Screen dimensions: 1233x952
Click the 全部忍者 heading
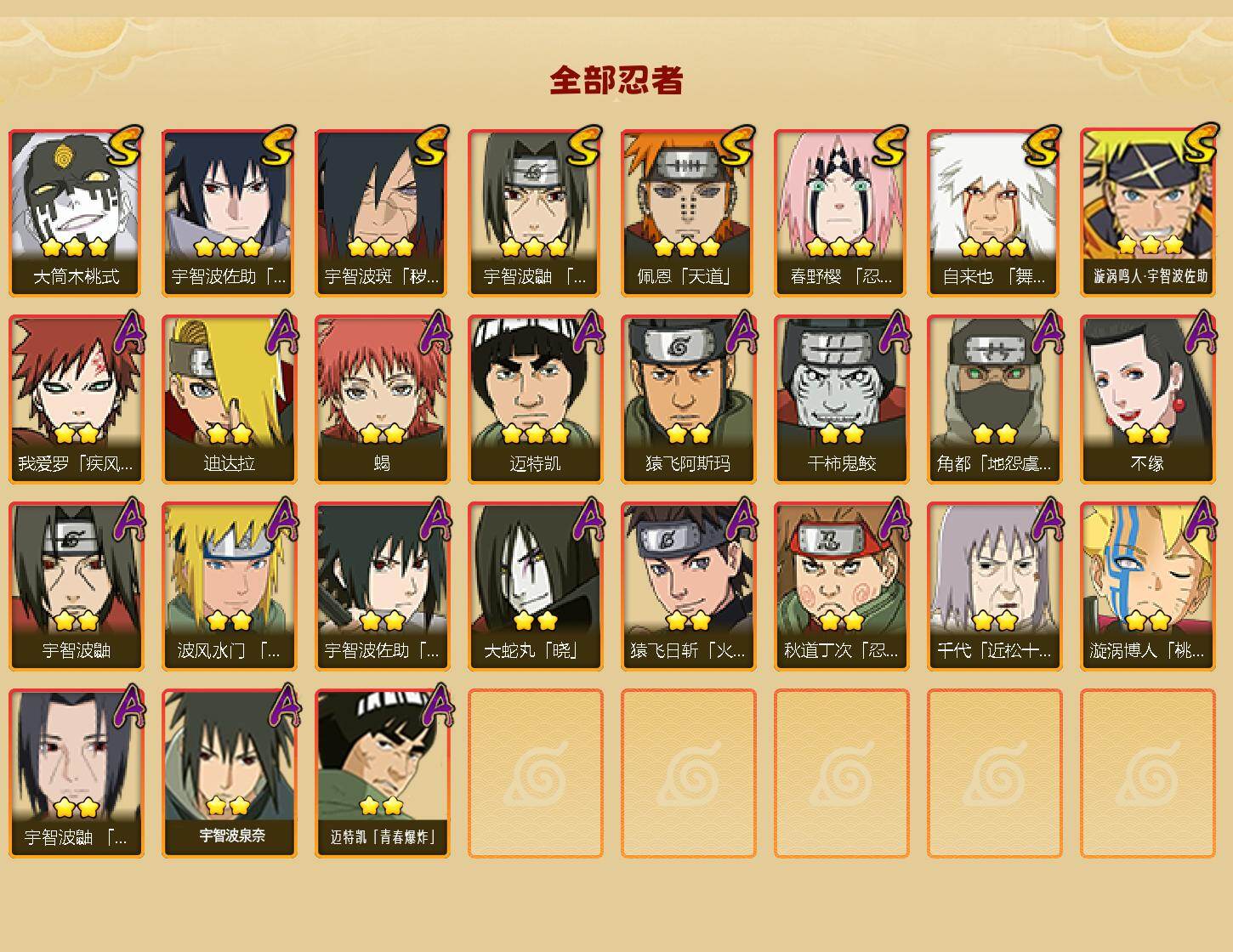(616, 80)
